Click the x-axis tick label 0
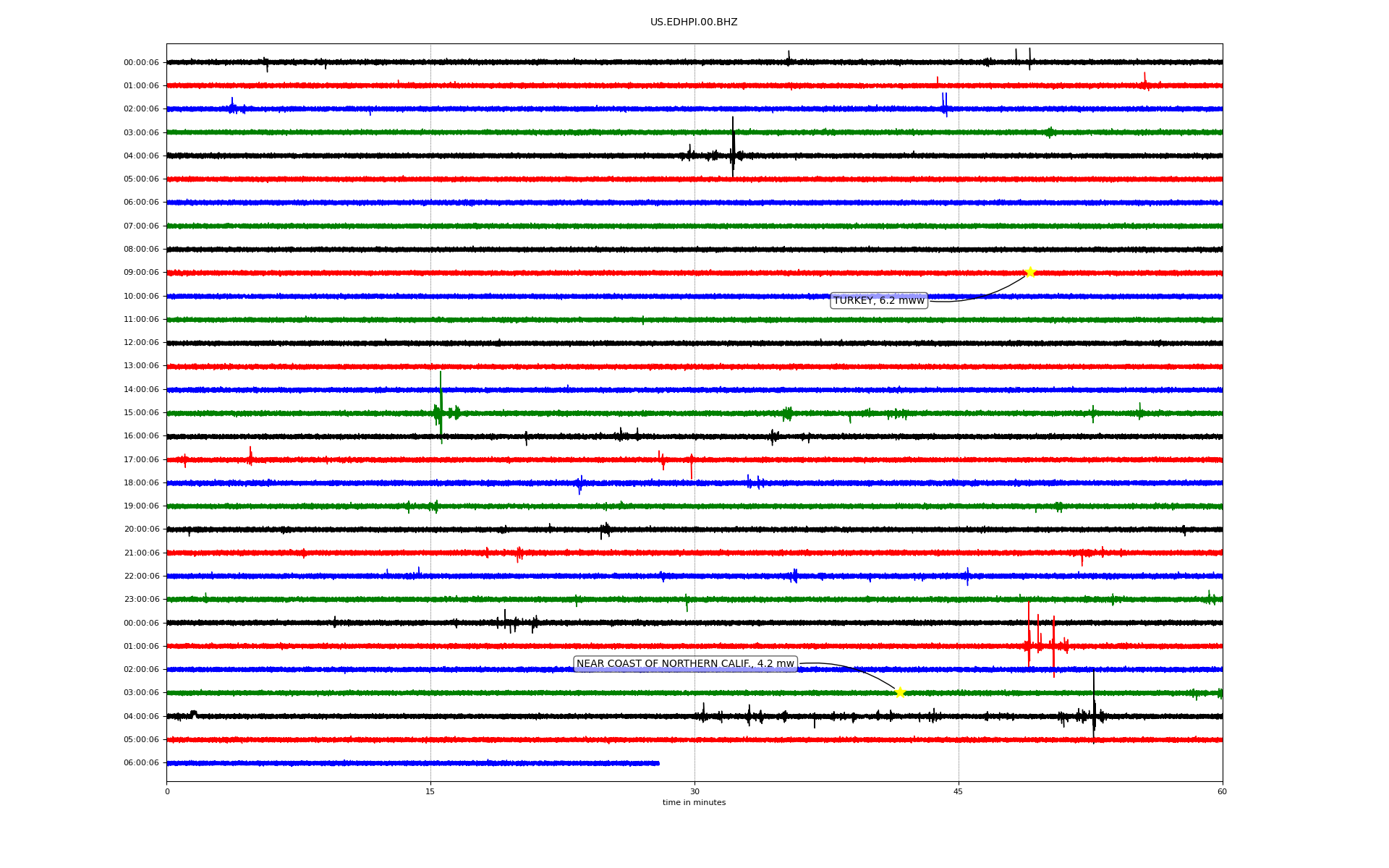 (x=167, y=791)
